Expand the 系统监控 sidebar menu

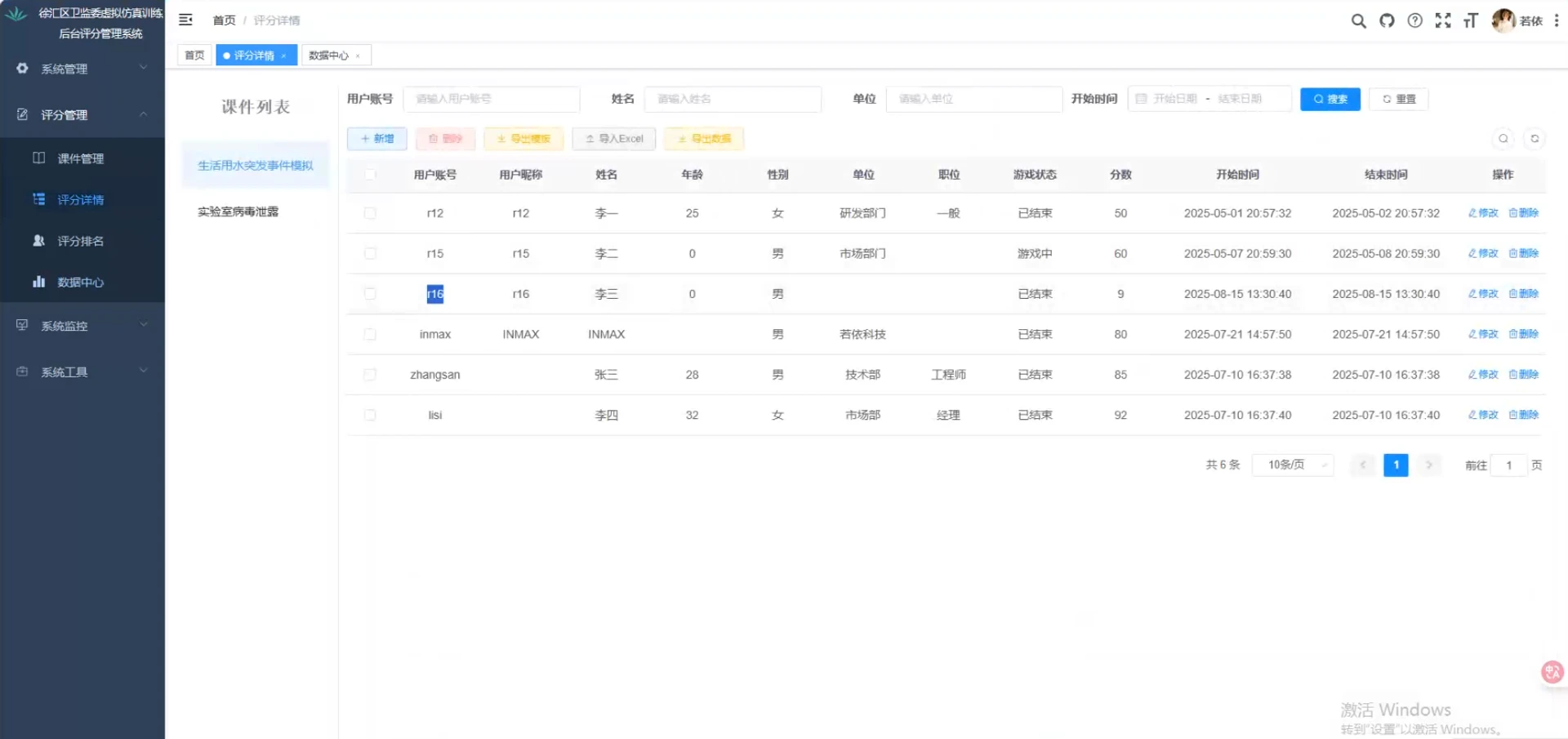82,325
